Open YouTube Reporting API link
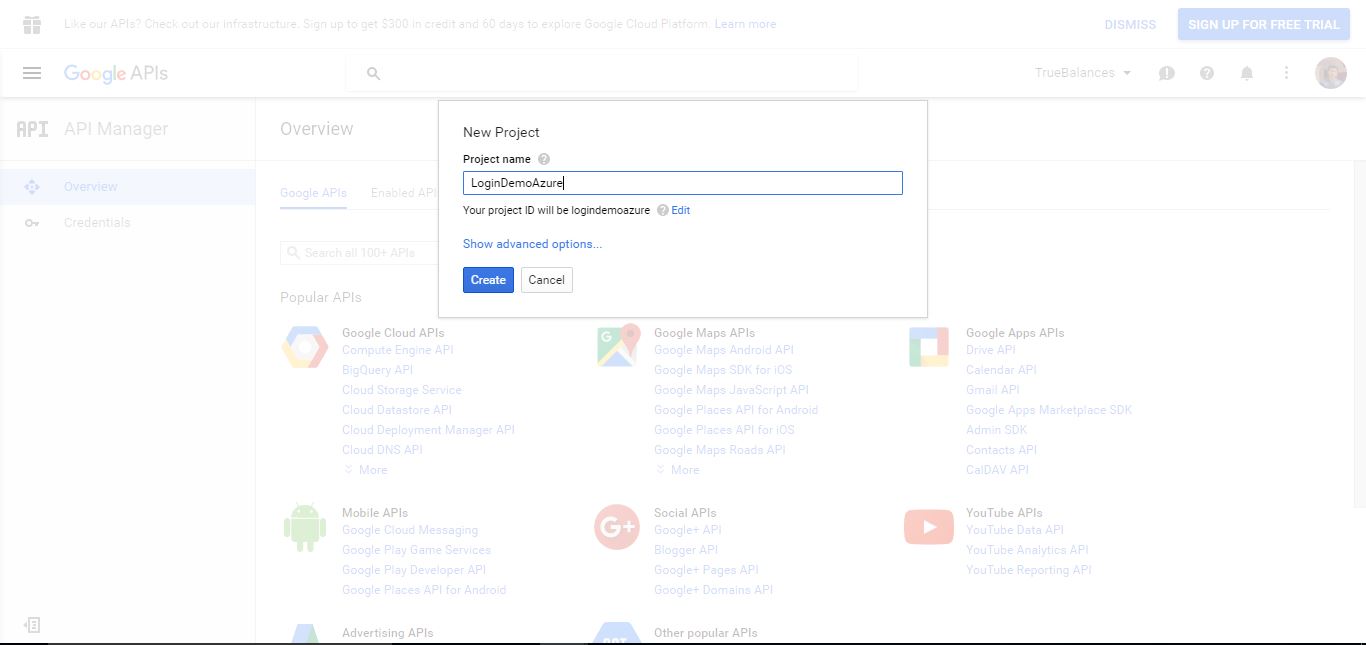The image size is (1366, 645). click(x=1028, y=570)
